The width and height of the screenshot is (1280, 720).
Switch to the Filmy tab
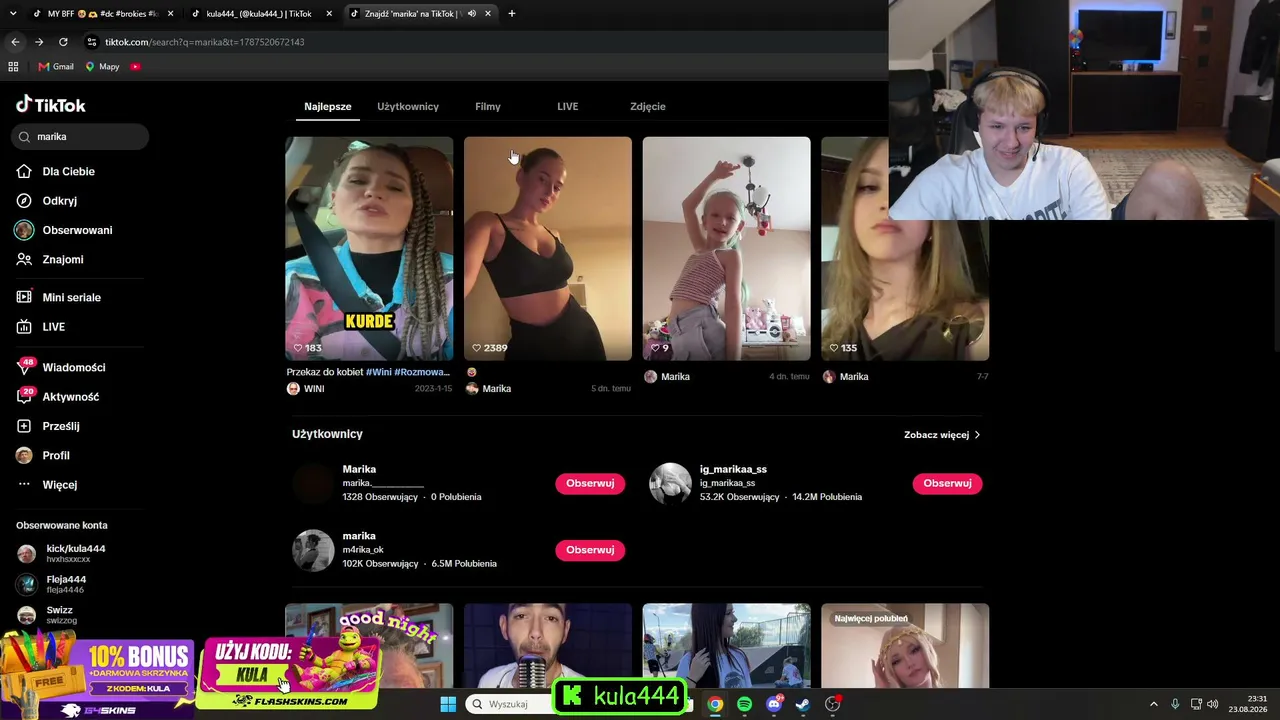[x=488, y=106]
